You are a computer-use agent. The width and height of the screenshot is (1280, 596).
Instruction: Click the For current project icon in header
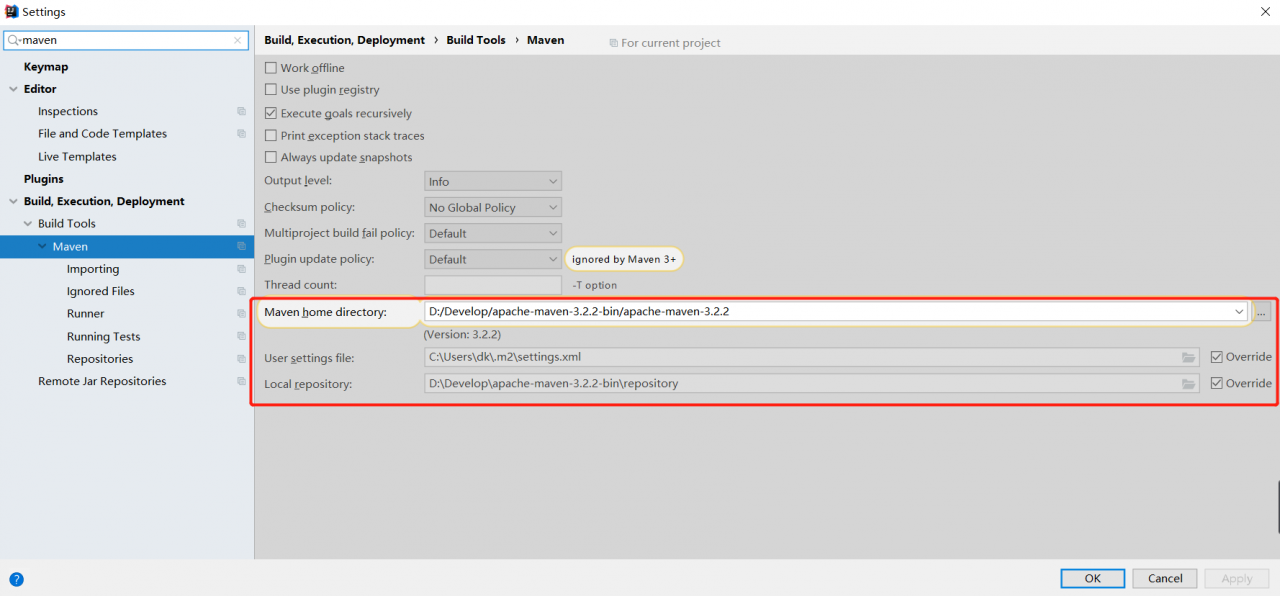click(x=613, y=43)
